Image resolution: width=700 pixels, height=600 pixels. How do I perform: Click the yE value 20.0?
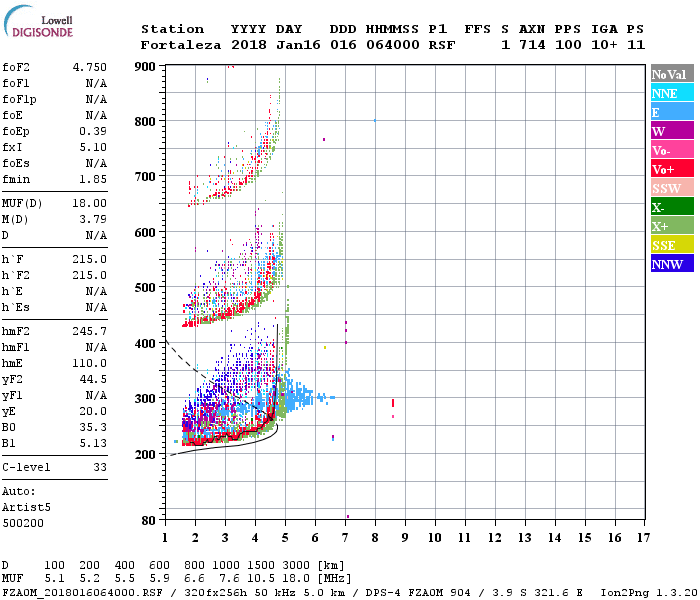click(x=93, y=411)
